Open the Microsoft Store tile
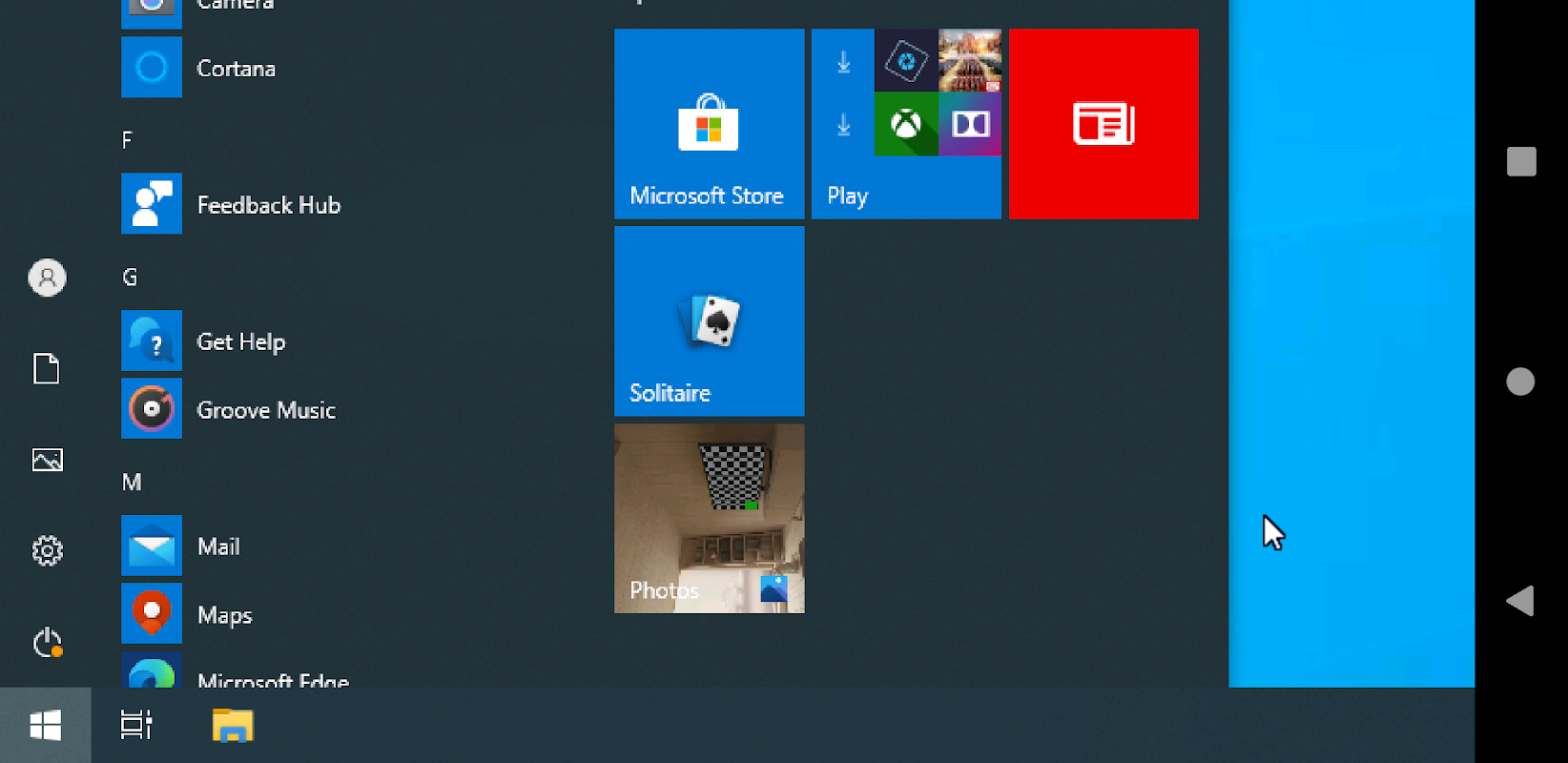The width and height of the screenshot is (1568, 763). [709, 124]
